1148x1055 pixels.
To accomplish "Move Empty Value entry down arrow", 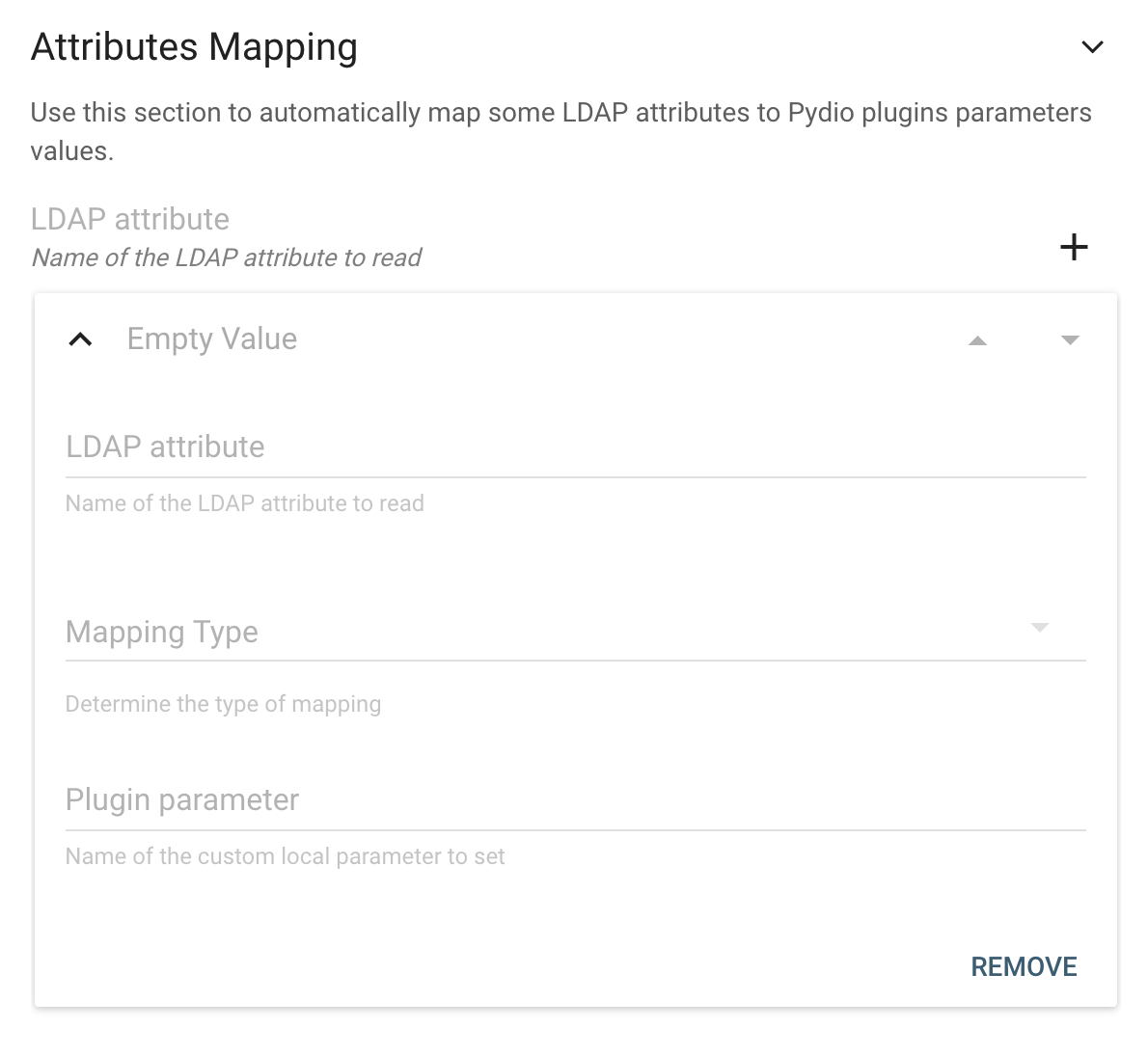I will coord(1070,340).
